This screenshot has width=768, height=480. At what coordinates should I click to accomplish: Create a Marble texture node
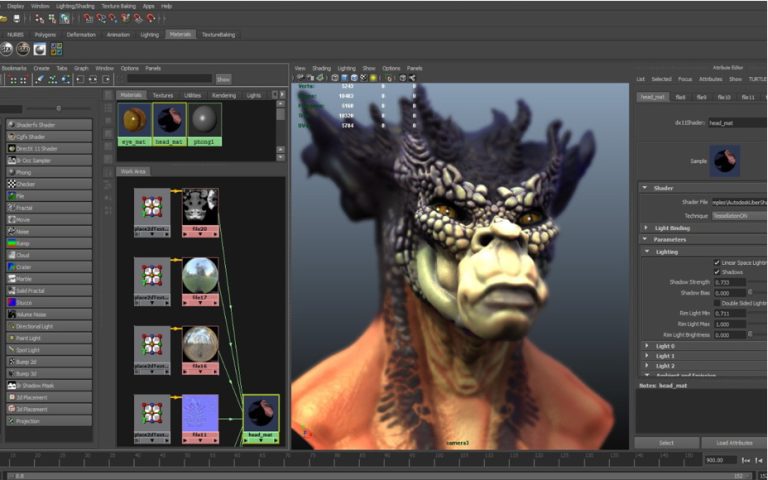[49, 279]
